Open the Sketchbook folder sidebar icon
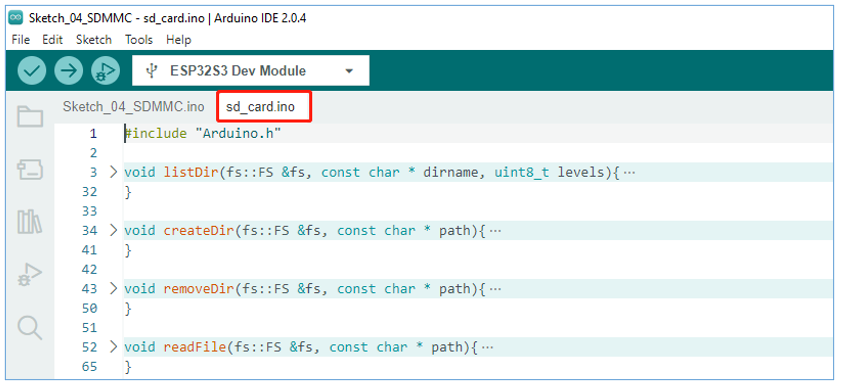 coord(30,116)
